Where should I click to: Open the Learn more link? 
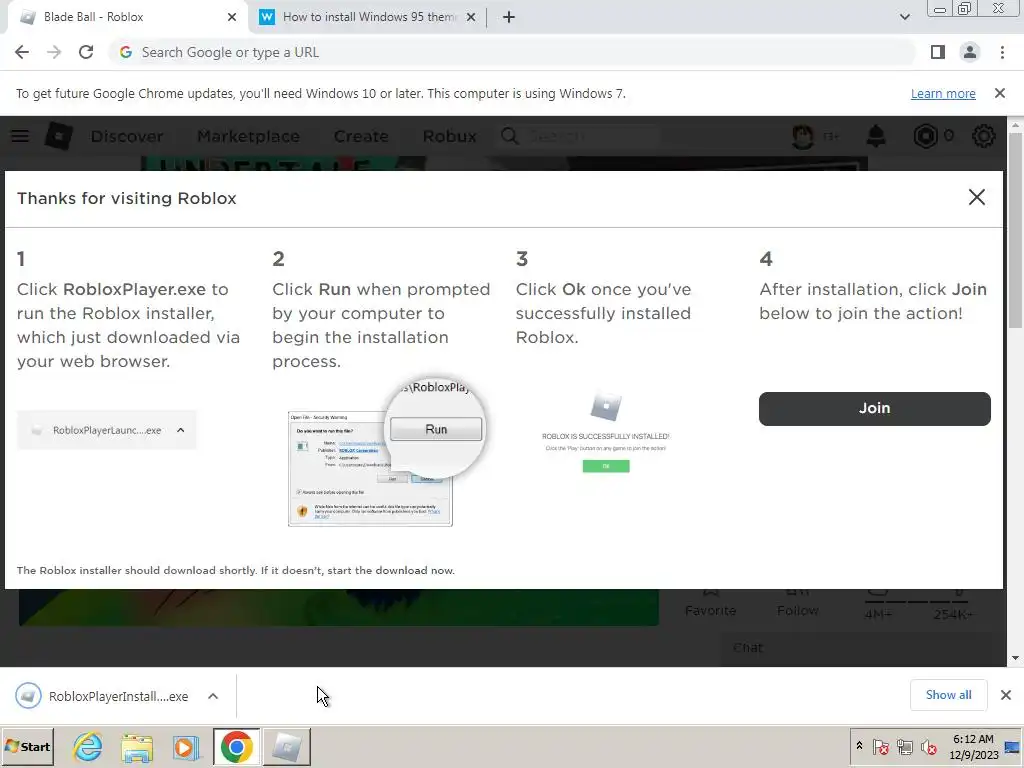(x=943, y=93)
